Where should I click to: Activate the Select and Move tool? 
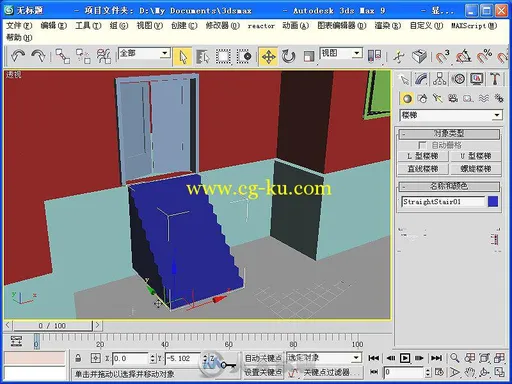[x=268, y=56]
